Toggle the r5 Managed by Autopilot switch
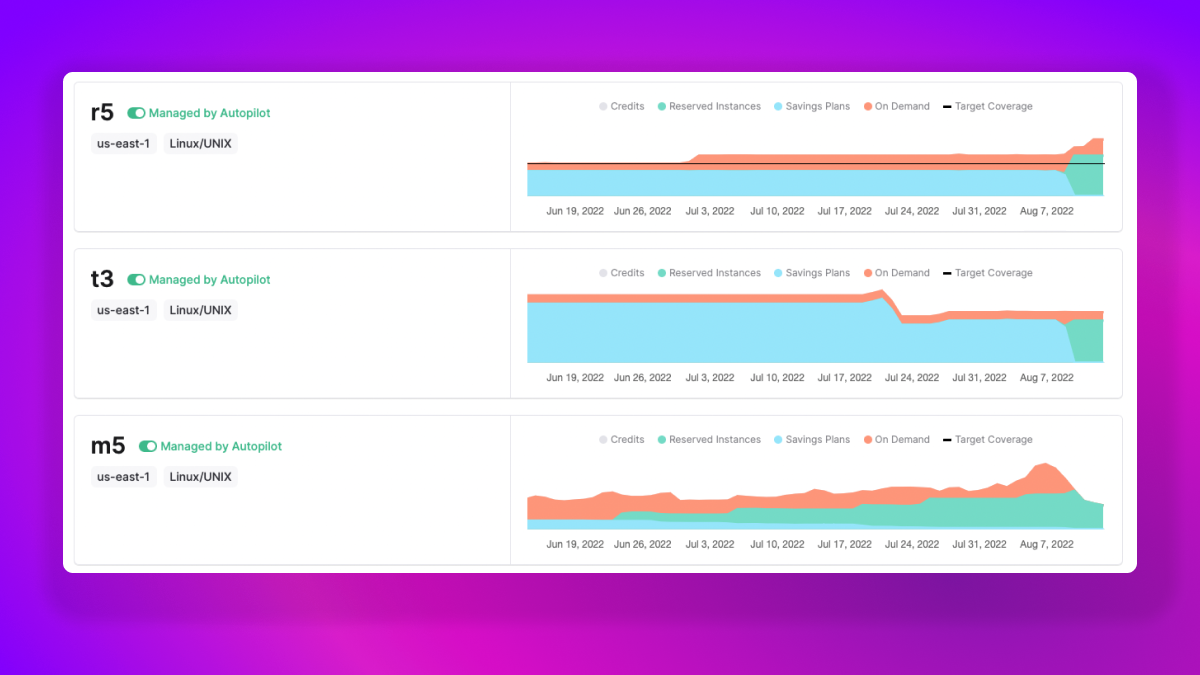 click(136, 113)
